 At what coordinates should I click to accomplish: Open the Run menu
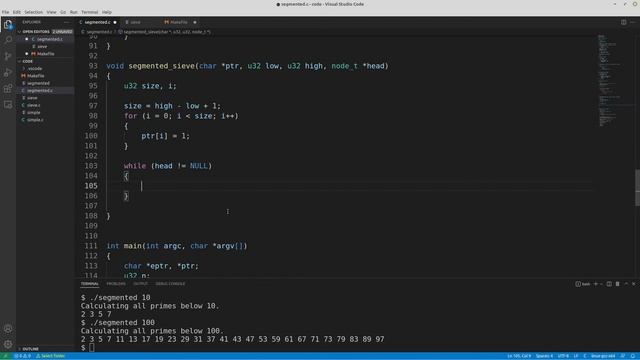(x=73, y=12)
